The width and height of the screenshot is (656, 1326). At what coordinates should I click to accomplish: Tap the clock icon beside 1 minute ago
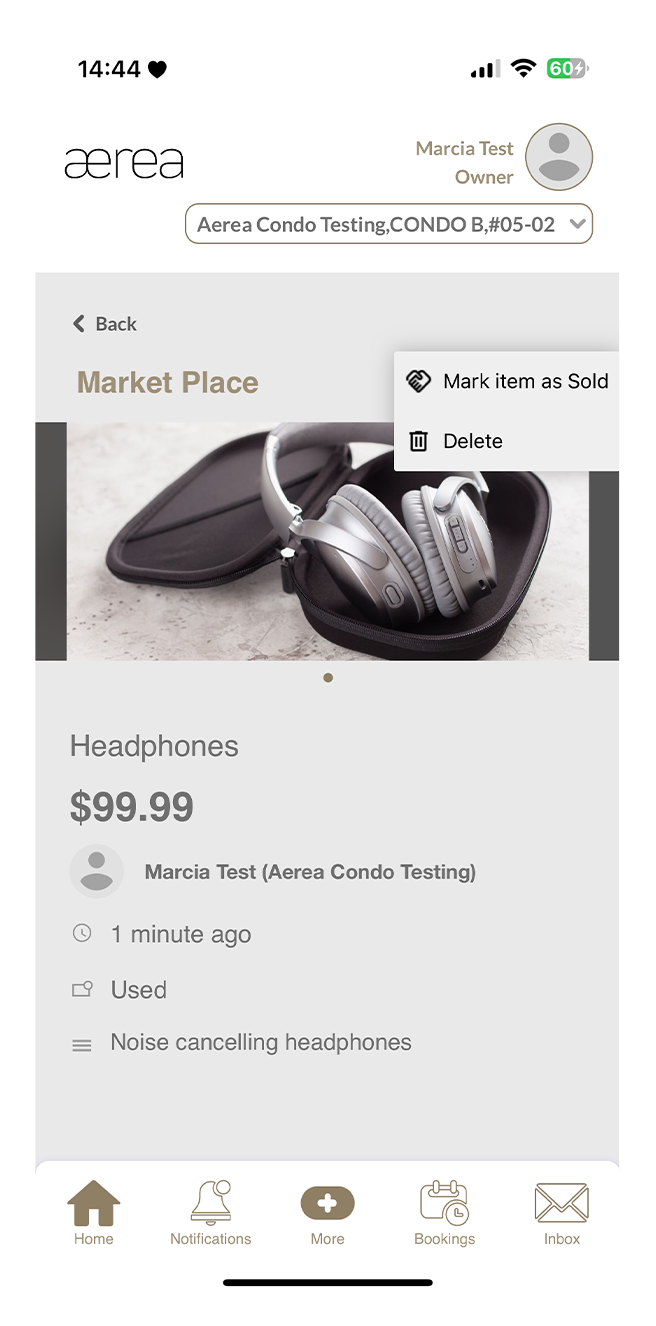pos(81,933)
